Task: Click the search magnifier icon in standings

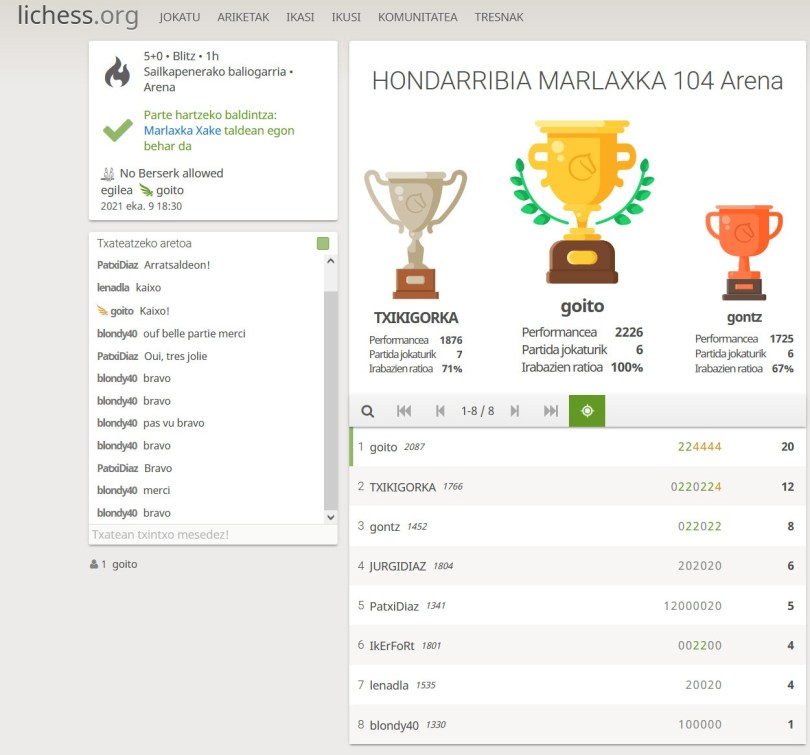Action: pos(368,411)
